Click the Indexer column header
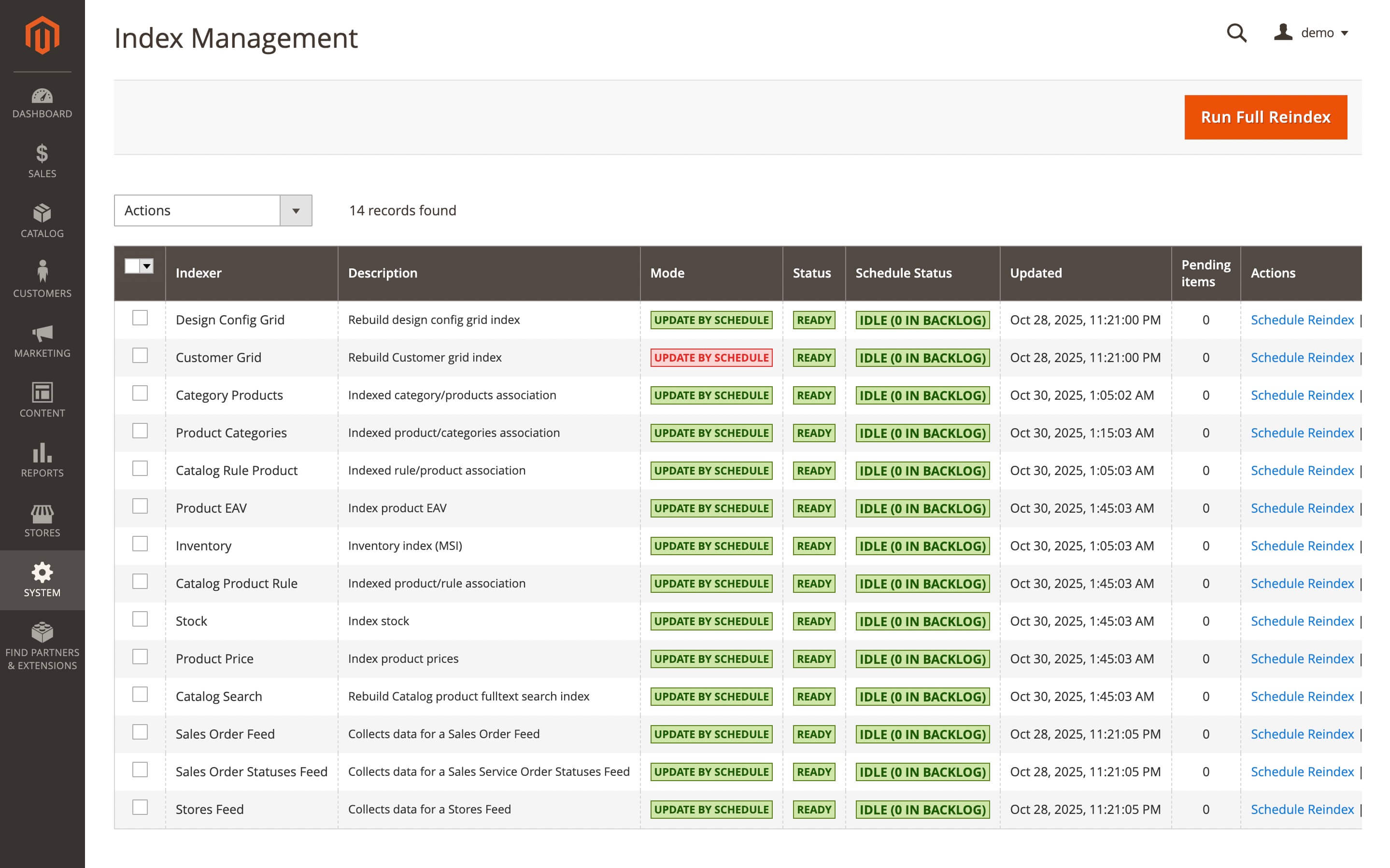Viewport: 1390px width, 868px height. point(199,273)
